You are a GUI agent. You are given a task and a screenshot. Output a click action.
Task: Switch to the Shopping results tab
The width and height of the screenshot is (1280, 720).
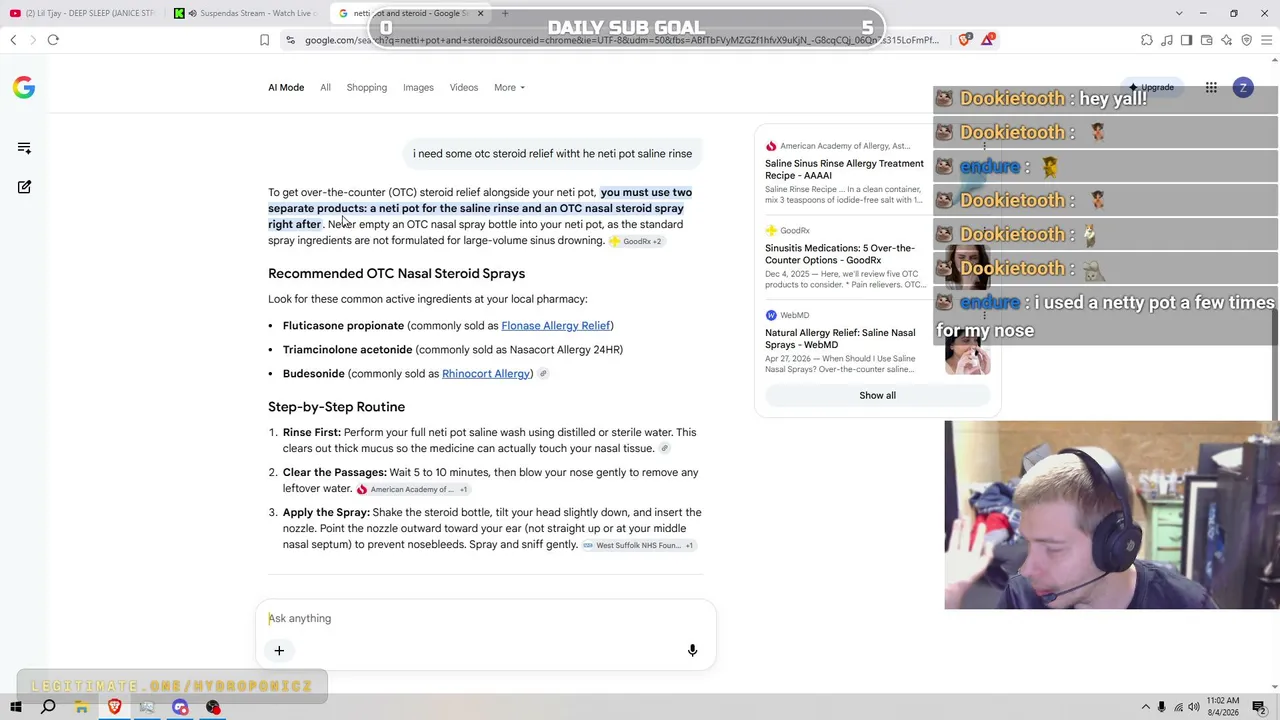[x=367, y=87]
